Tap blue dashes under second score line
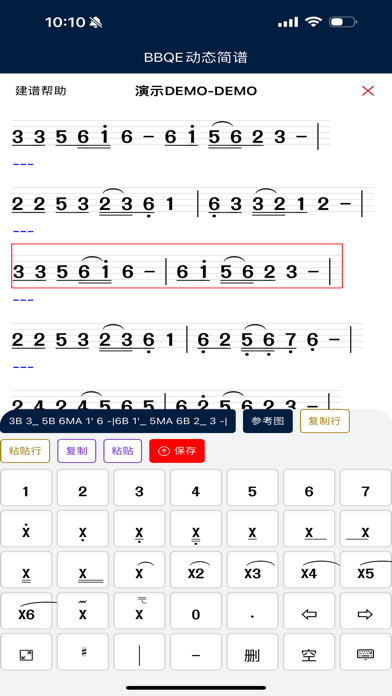The image size is (392, 696). pyautogui.click(x=24, y=231)
